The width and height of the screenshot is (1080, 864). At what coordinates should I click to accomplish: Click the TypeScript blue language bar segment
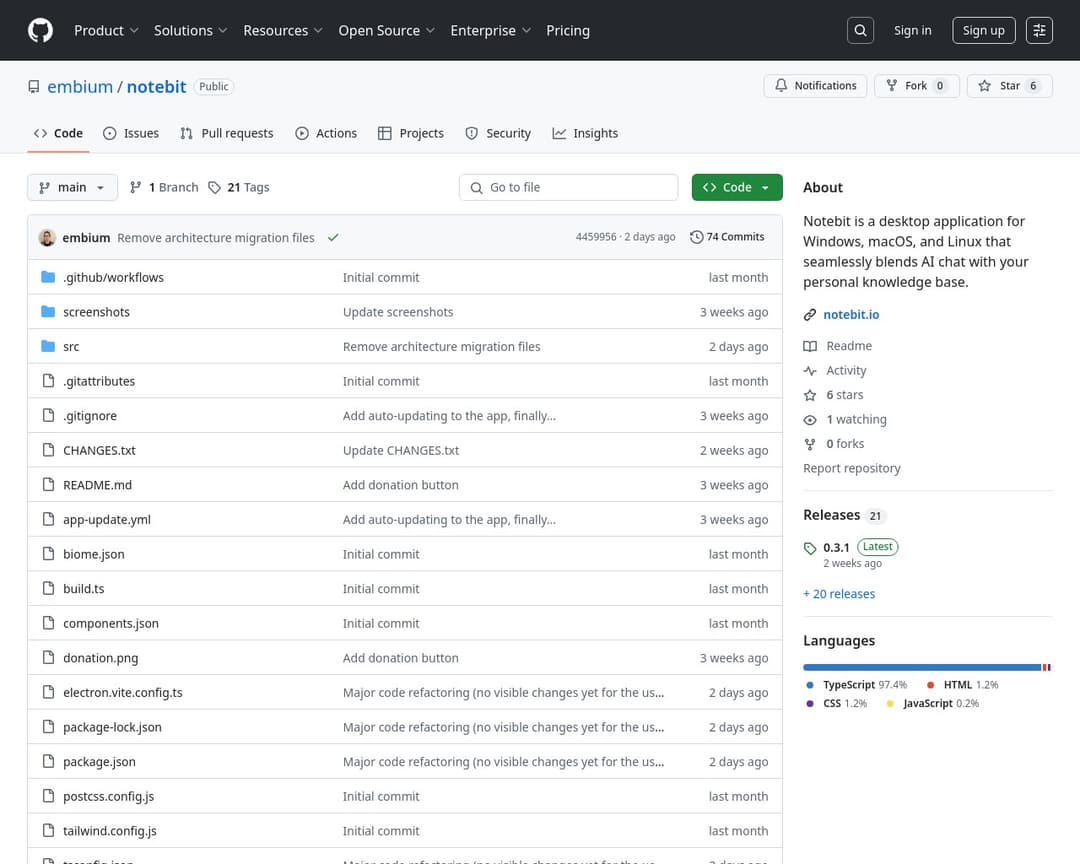coord(922,668)
